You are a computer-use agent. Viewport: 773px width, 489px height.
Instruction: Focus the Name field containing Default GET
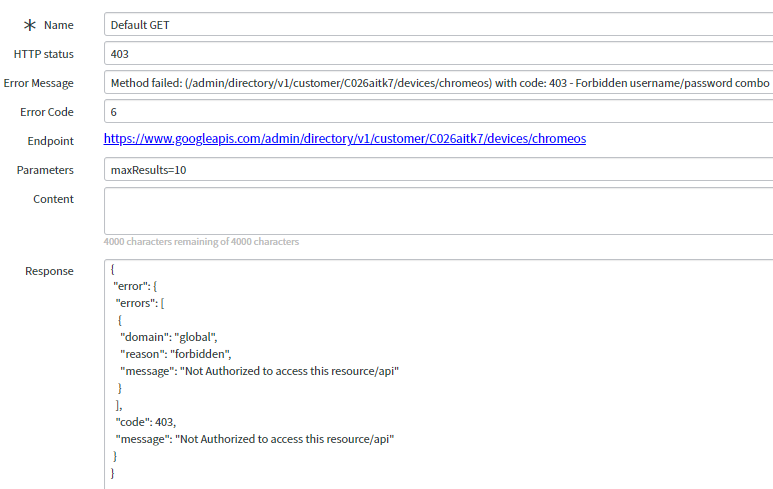(438, 25)
